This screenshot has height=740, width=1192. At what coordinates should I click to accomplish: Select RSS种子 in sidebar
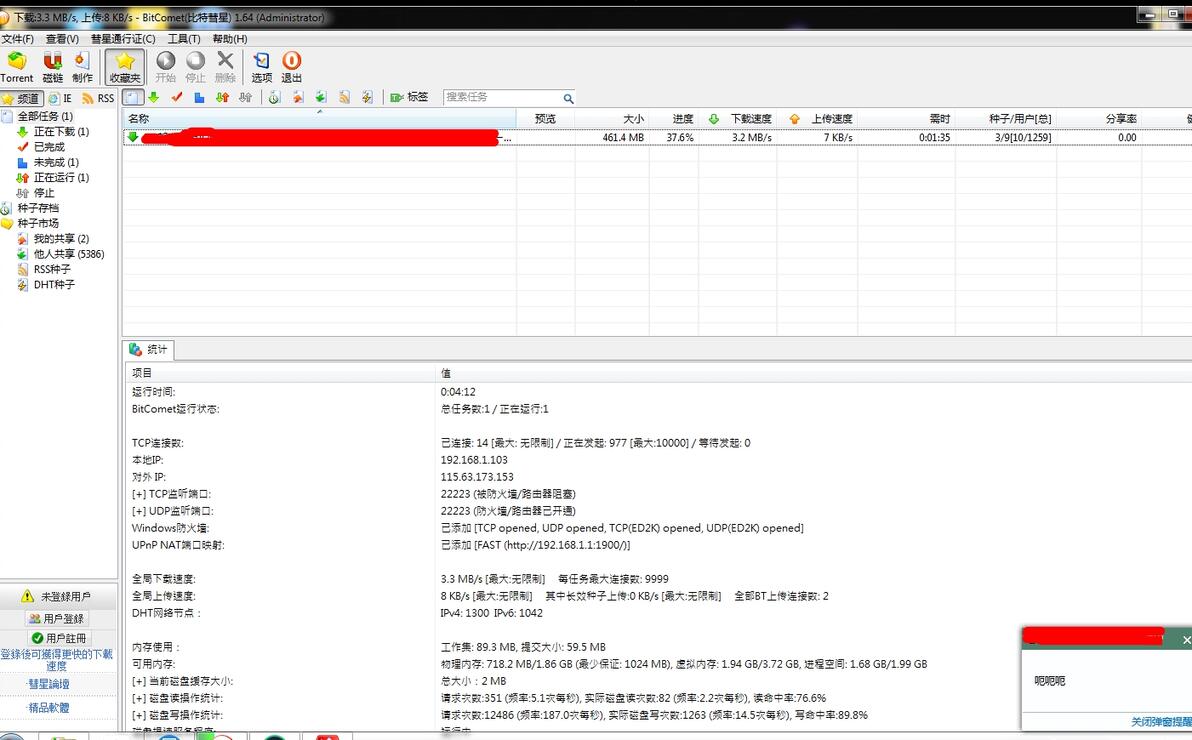52,269
